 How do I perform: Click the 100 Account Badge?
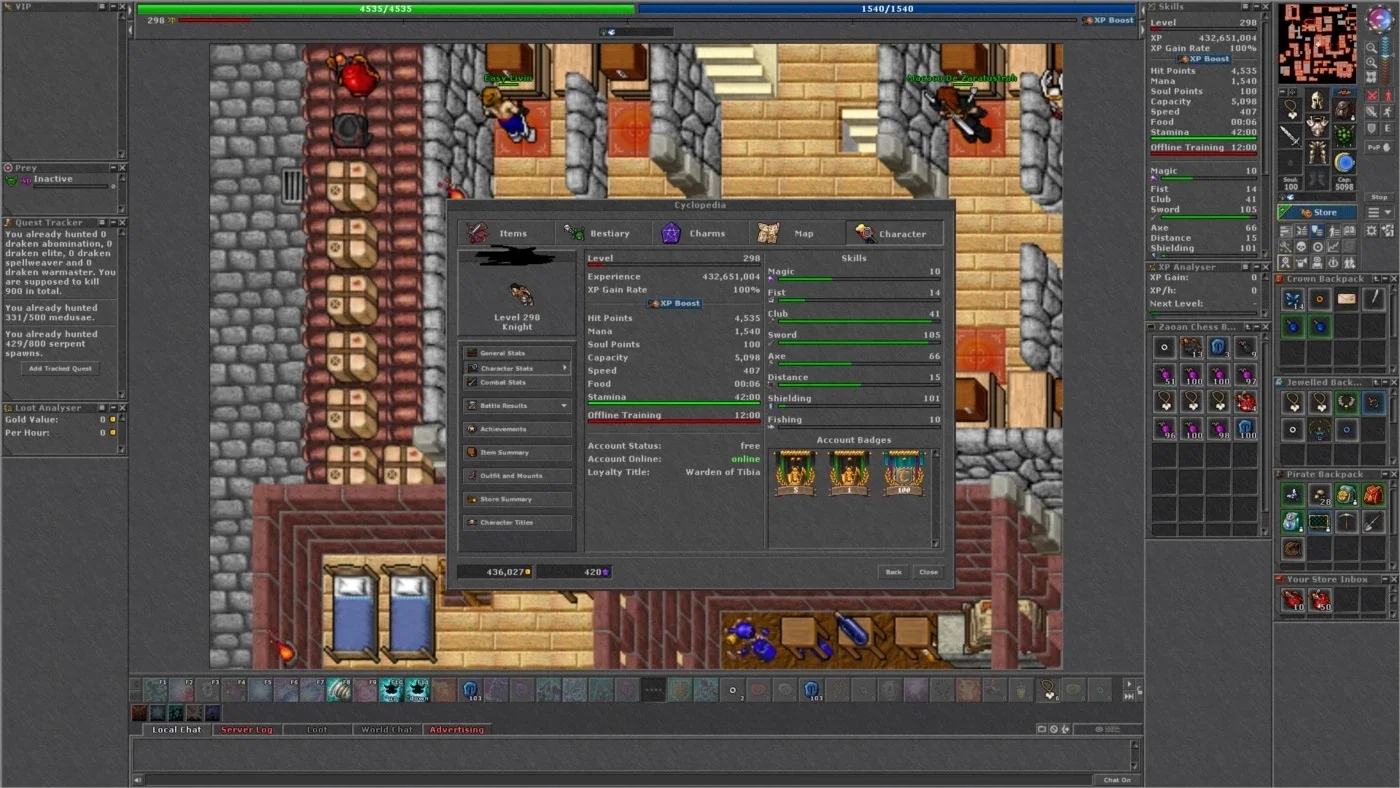903,472
